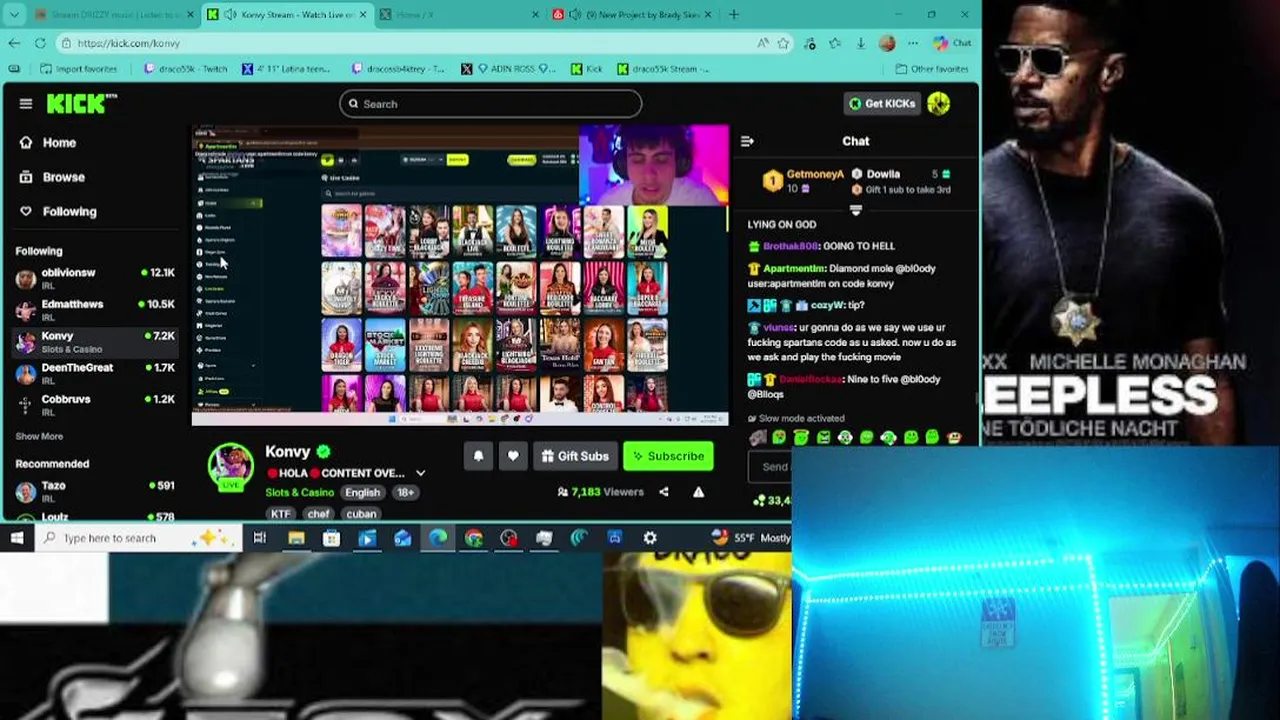Toggle notification bell for Konvy
Image resolution: width=1280 pixels, height=720 pixels.
tap(478, 456)
